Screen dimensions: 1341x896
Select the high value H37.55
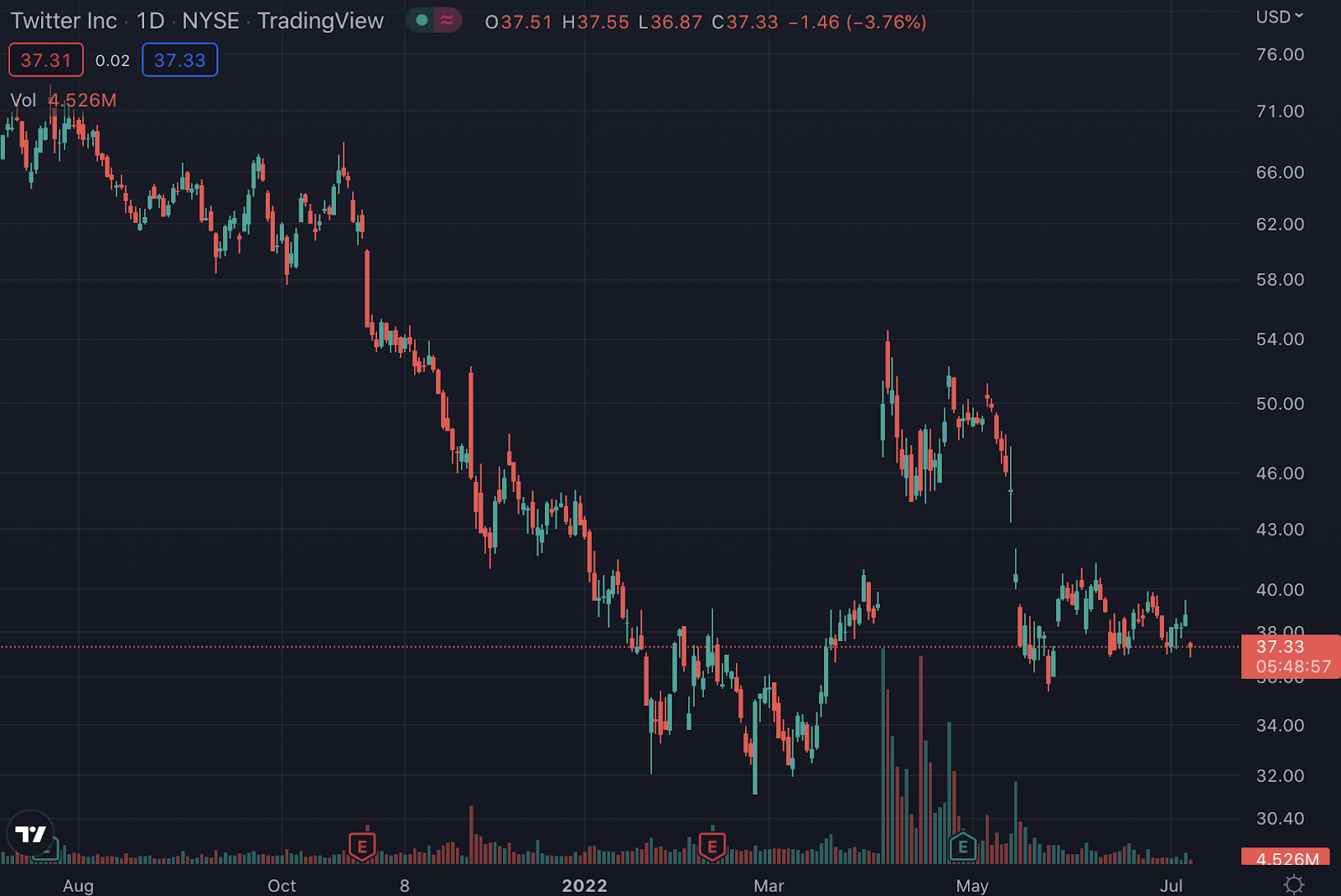[x=596, y=22]
